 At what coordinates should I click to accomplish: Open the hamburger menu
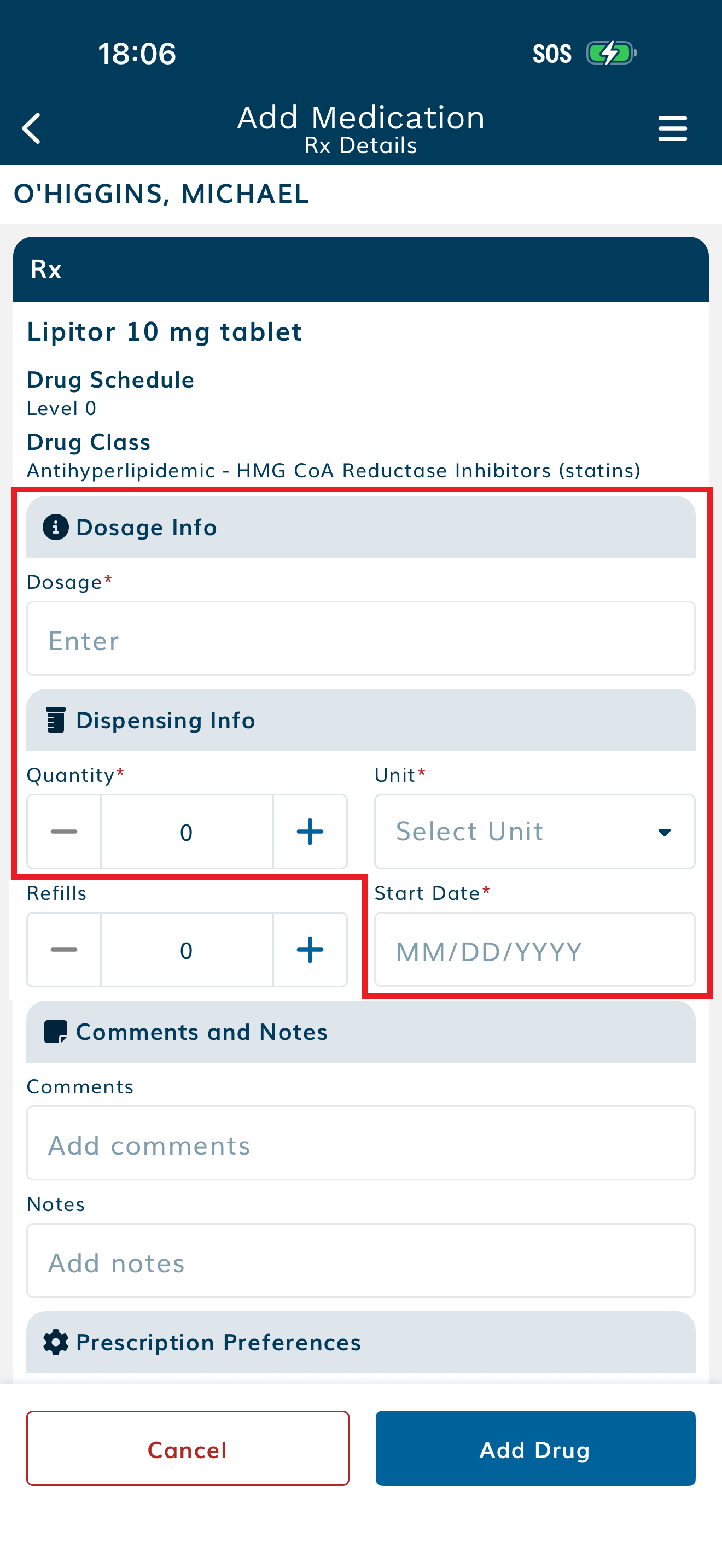(672, 128)
